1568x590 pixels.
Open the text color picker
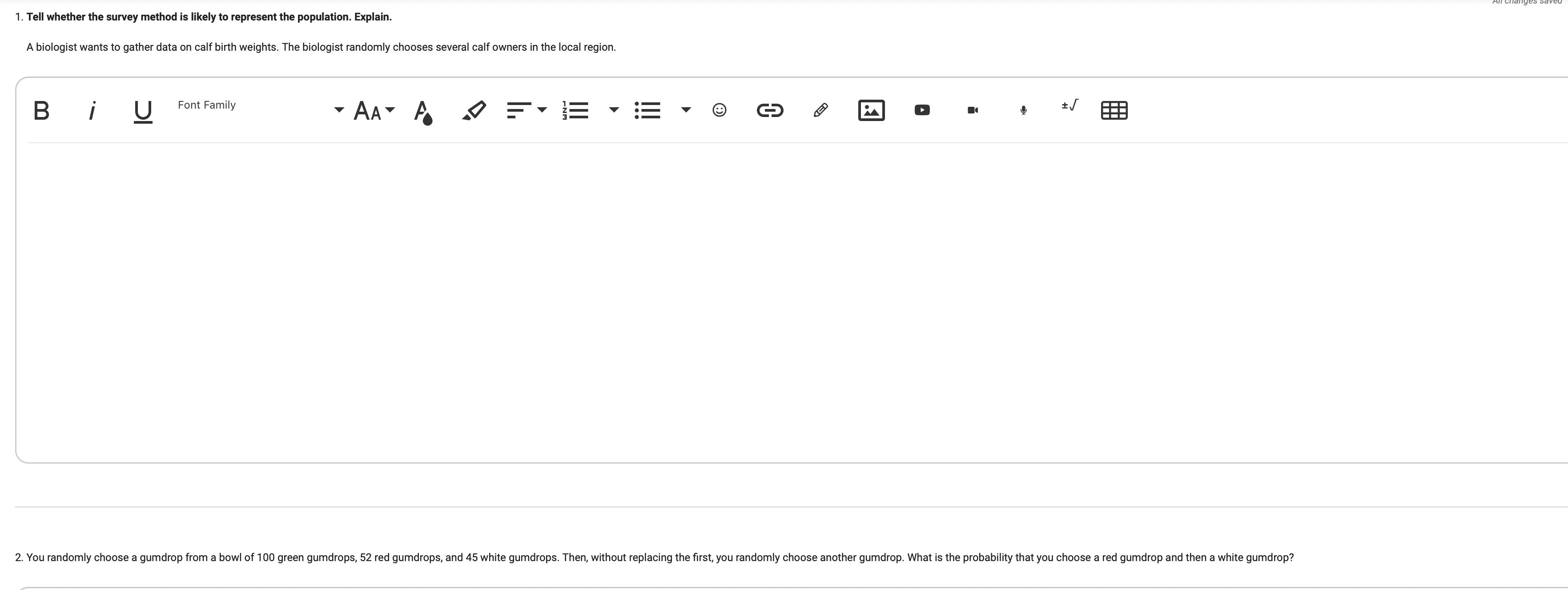[424, 110]
